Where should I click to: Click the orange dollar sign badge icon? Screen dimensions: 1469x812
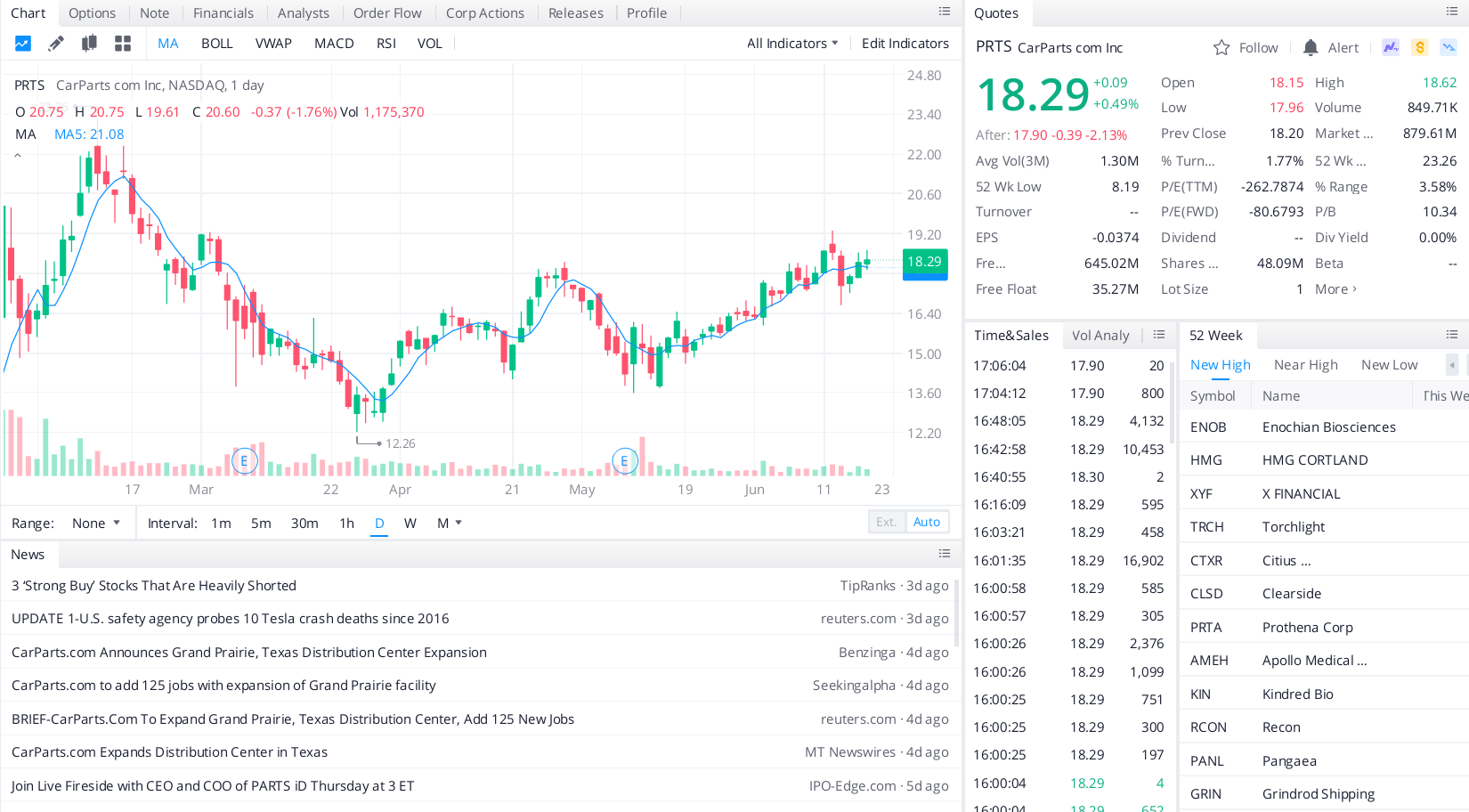(x=1420, y=47)
